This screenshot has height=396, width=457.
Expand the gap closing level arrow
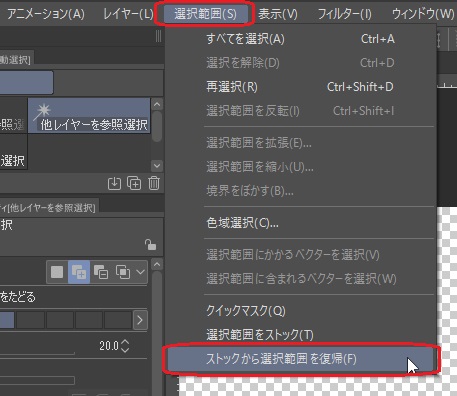(x=140, y=320)
